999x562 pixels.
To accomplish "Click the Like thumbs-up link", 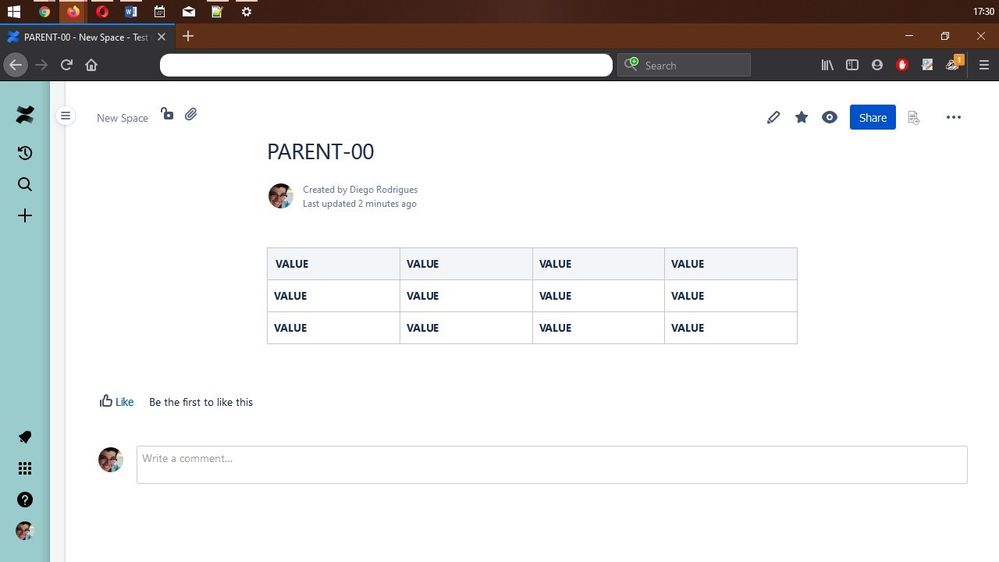I will tap(117, 401).
